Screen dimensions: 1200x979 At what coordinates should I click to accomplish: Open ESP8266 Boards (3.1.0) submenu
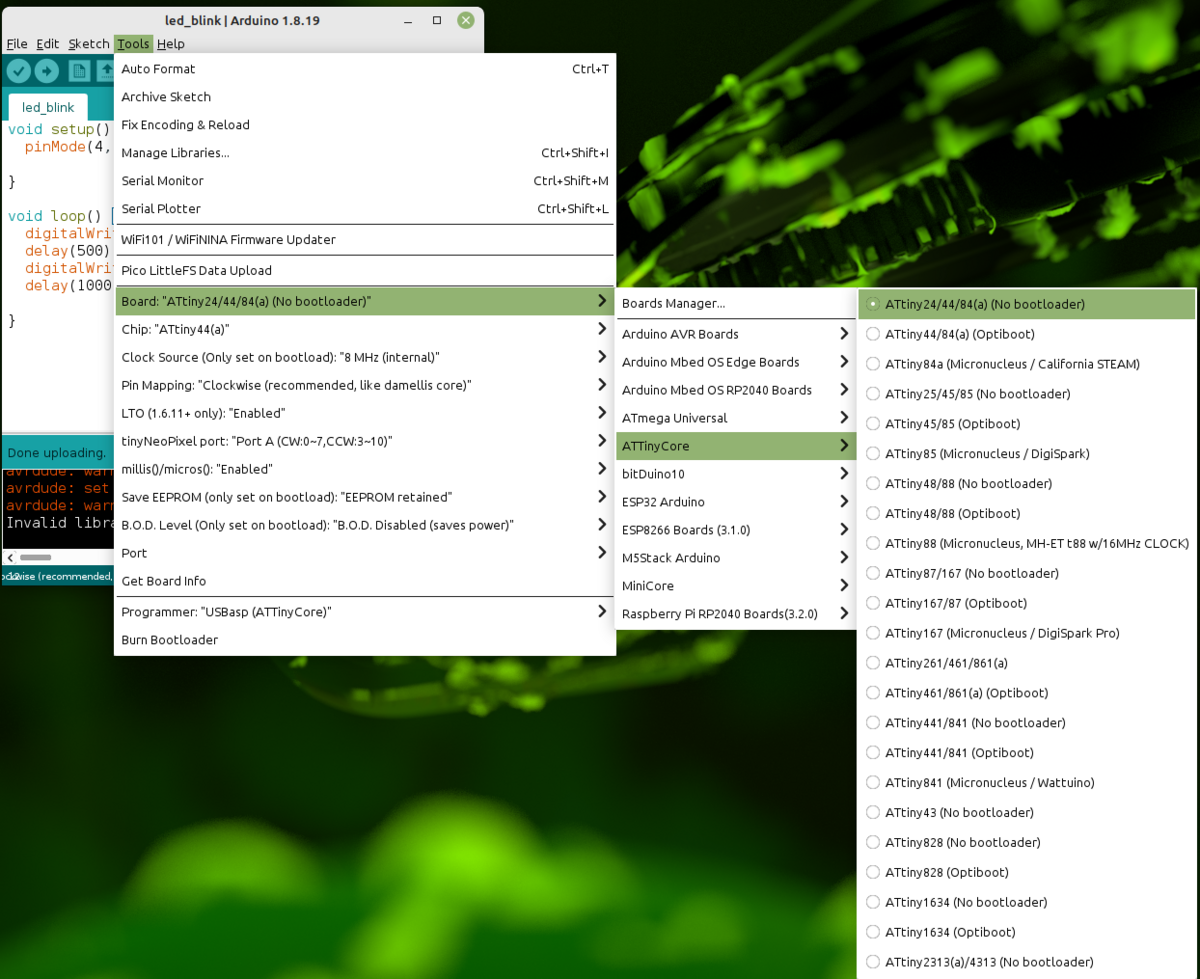[x=736, y=530]
